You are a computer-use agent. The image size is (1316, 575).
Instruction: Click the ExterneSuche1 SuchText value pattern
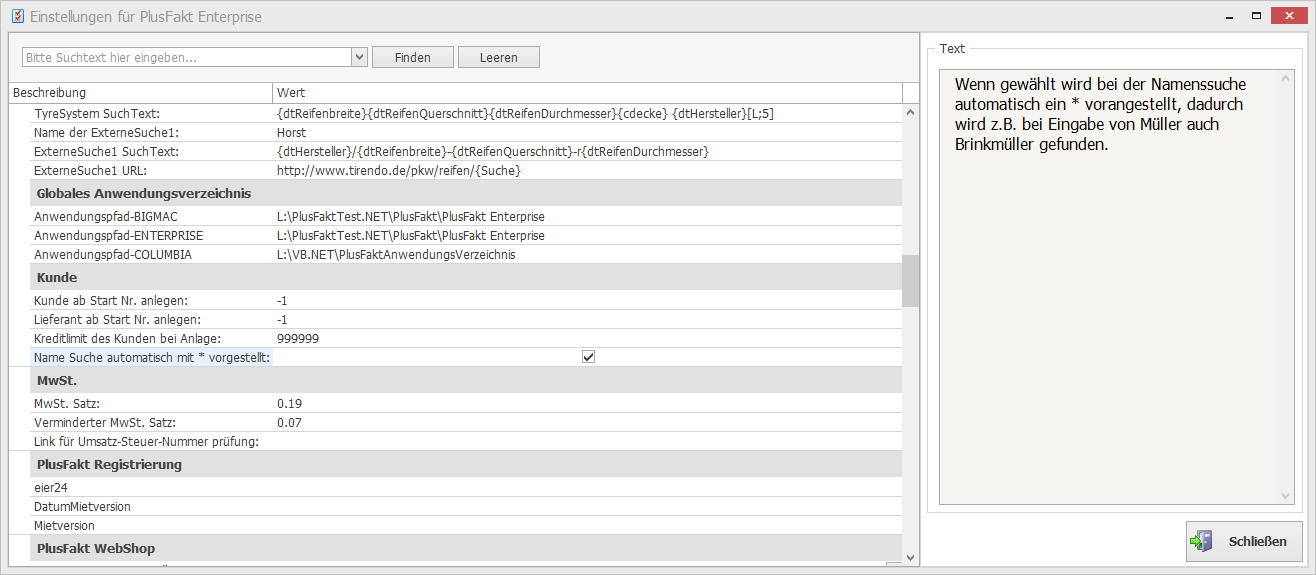point(493,152)
